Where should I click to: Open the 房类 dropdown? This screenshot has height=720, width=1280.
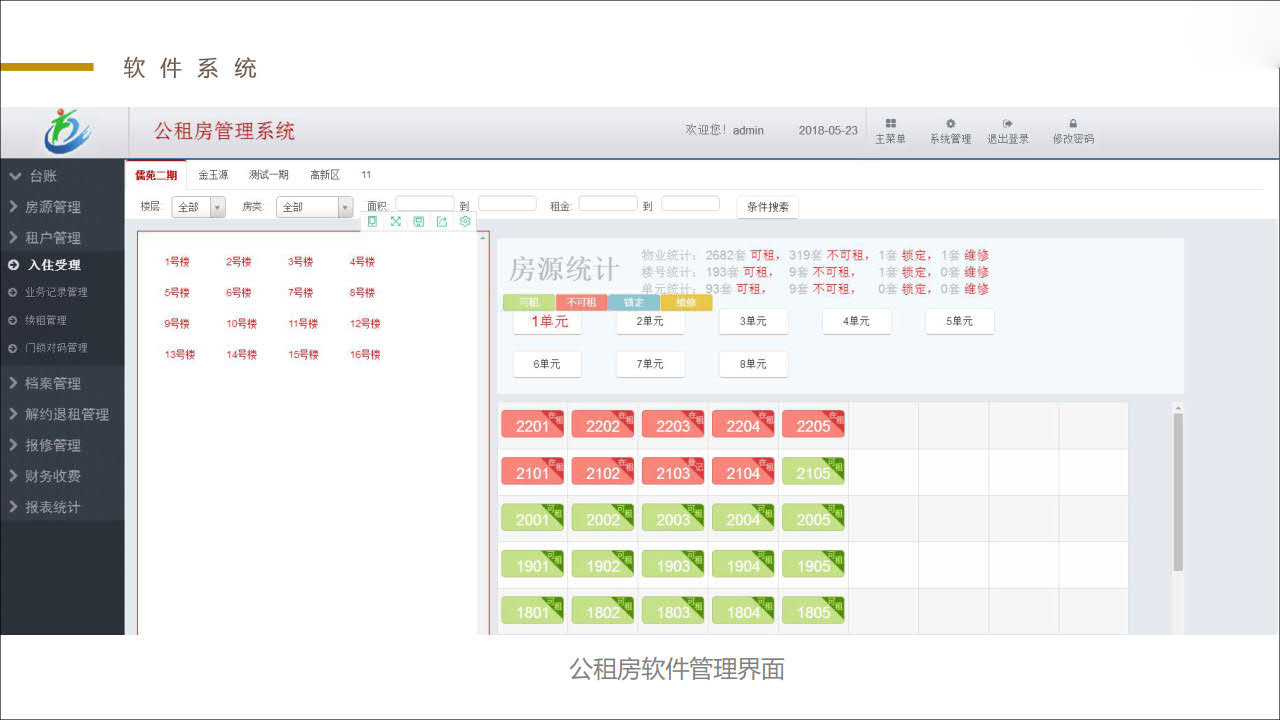click(x=314, y=207)
